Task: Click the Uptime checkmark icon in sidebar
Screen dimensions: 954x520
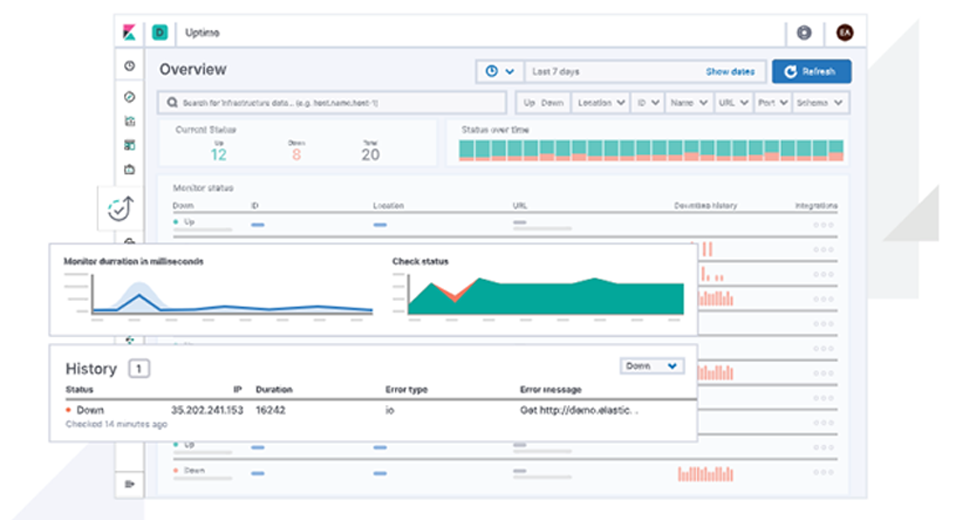Action: click(119, 209)
